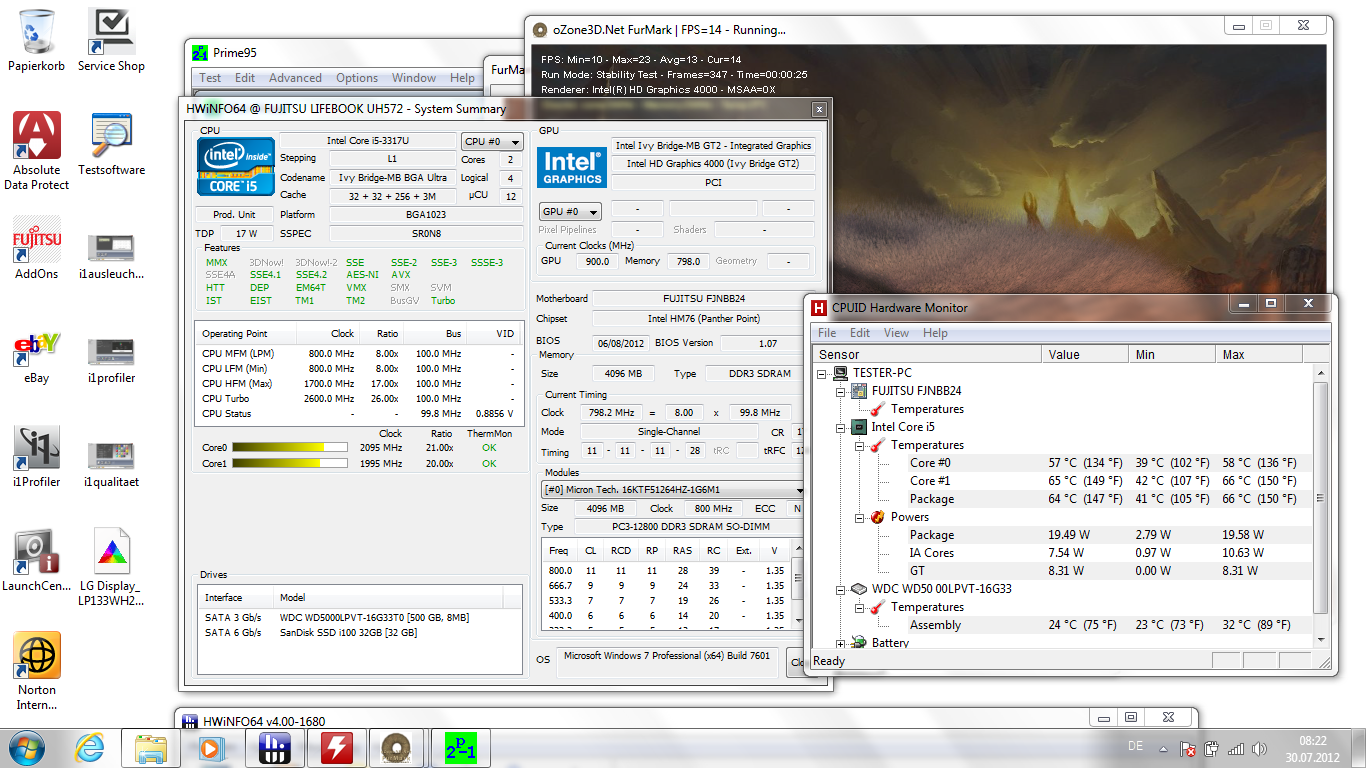Click volume speaker tray icon
The height and width of the screenshot is (768, 1366).
tap(1258, 749)
